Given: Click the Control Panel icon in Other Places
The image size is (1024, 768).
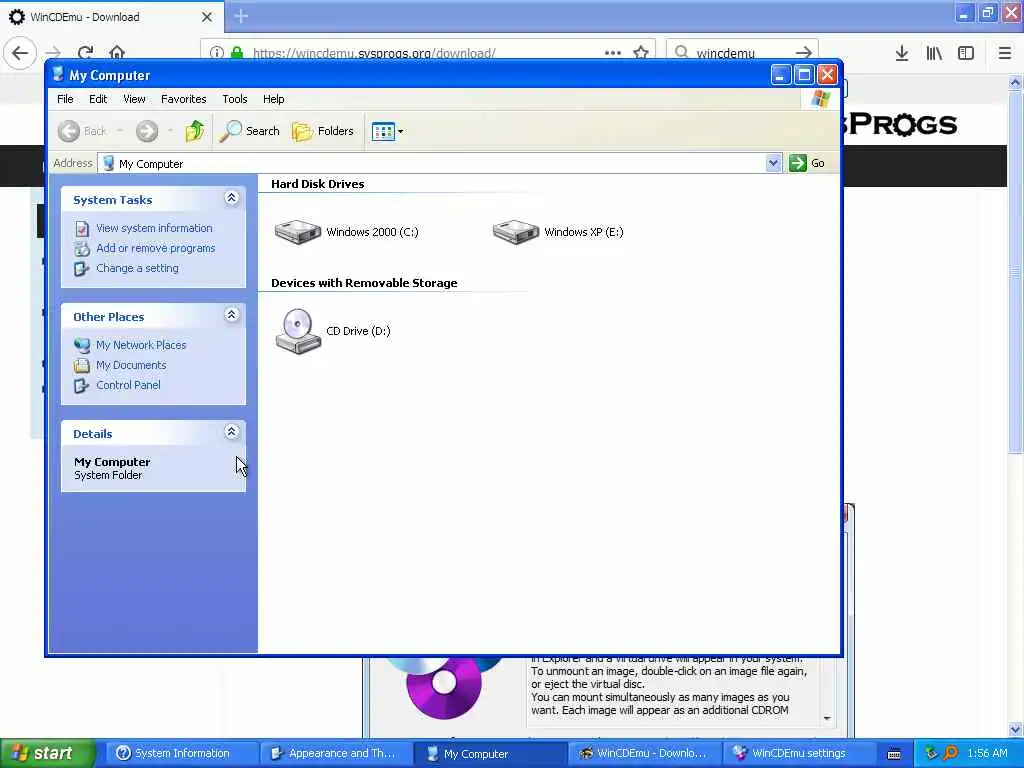Looking at the screenshot, I should point(82,385).
